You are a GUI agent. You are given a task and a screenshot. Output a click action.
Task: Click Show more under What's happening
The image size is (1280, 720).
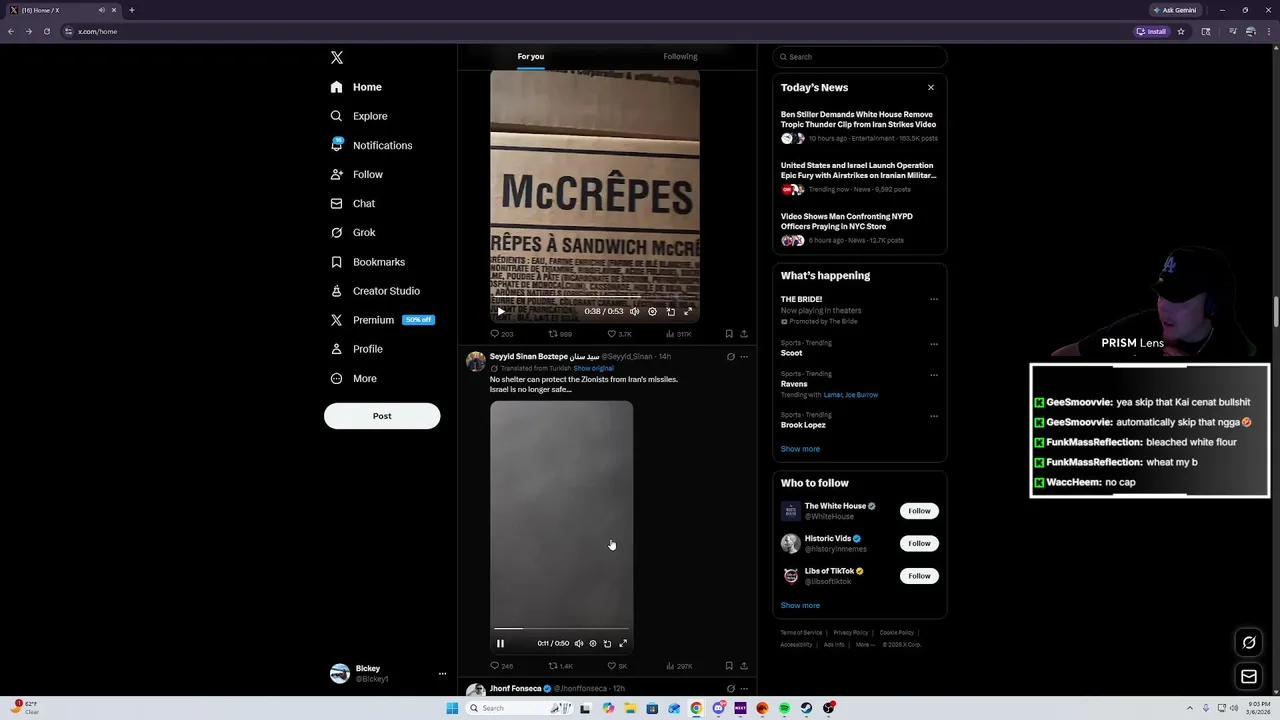tap(800, 449)
